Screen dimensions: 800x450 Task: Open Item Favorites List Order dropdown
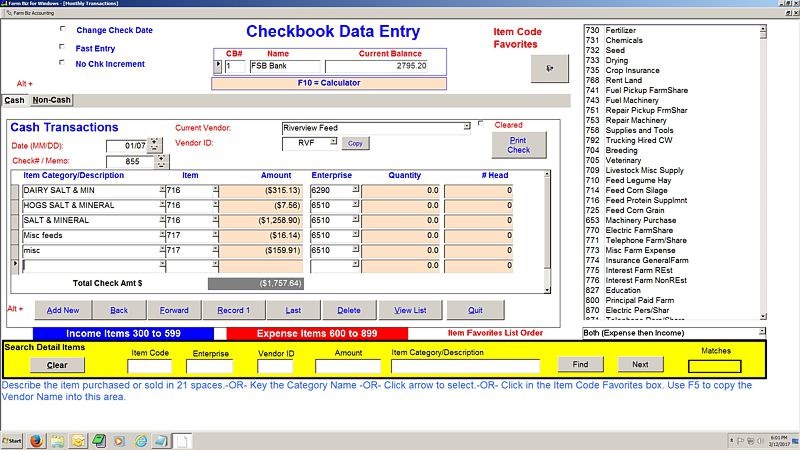[x=762, y=332]
